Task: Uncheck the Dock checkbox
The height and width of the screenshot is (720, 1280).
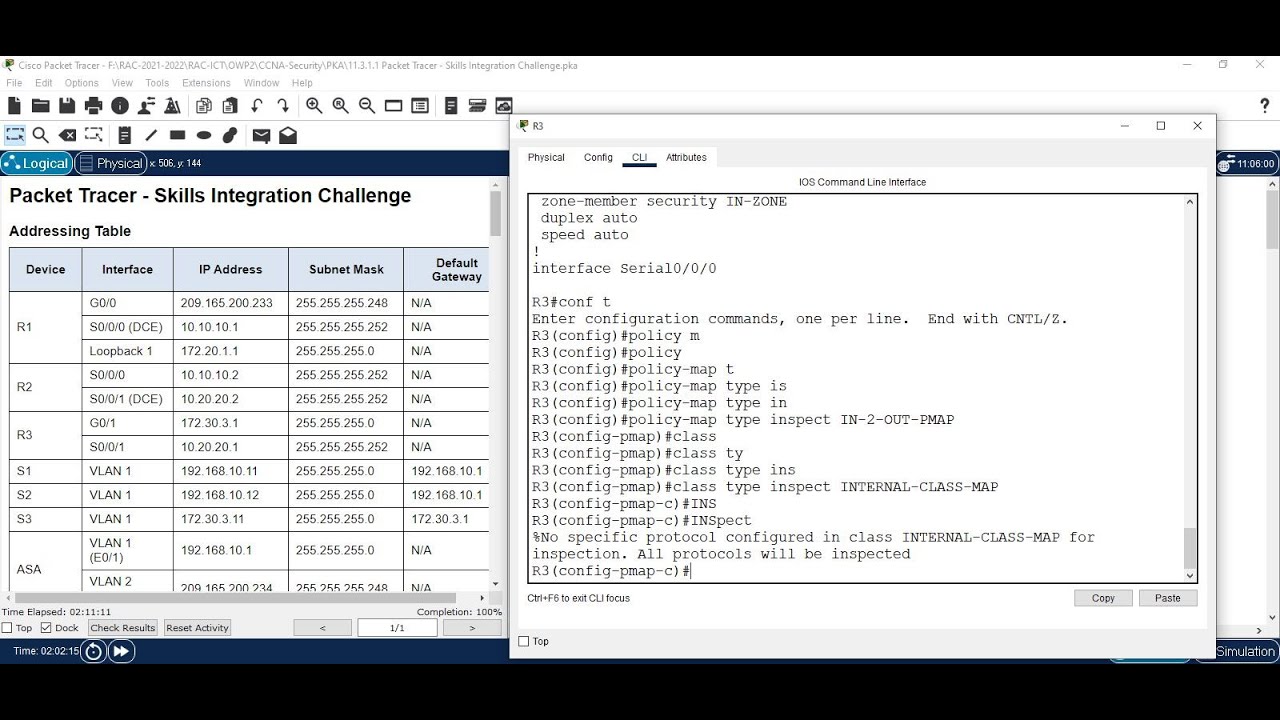Action: point(46,628)
